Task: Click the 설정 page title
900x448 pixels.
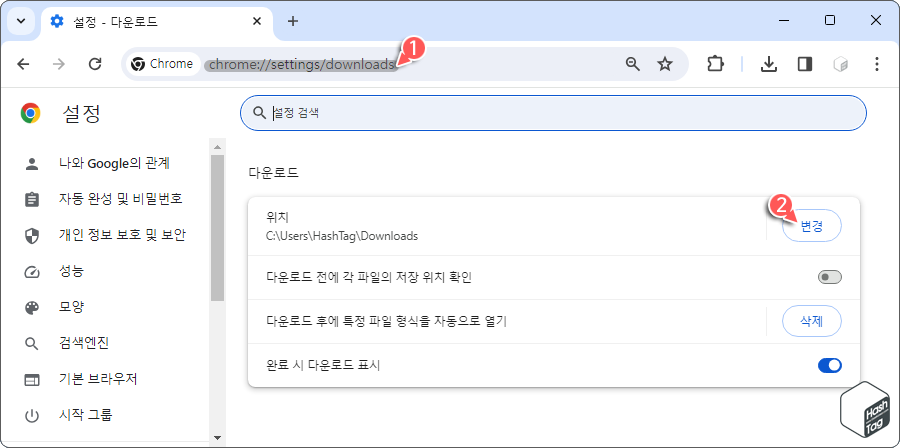Action: click(x=81, y=113)
